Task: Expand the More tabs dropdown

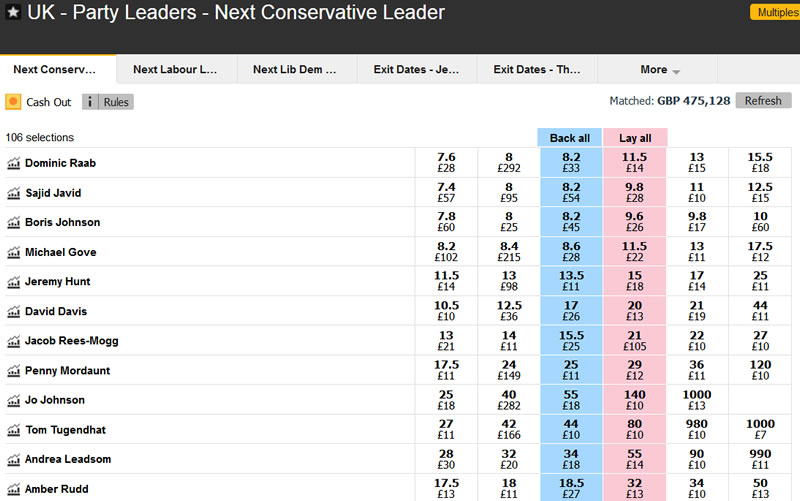Action: pyautogui.click(x=660, y=70)
